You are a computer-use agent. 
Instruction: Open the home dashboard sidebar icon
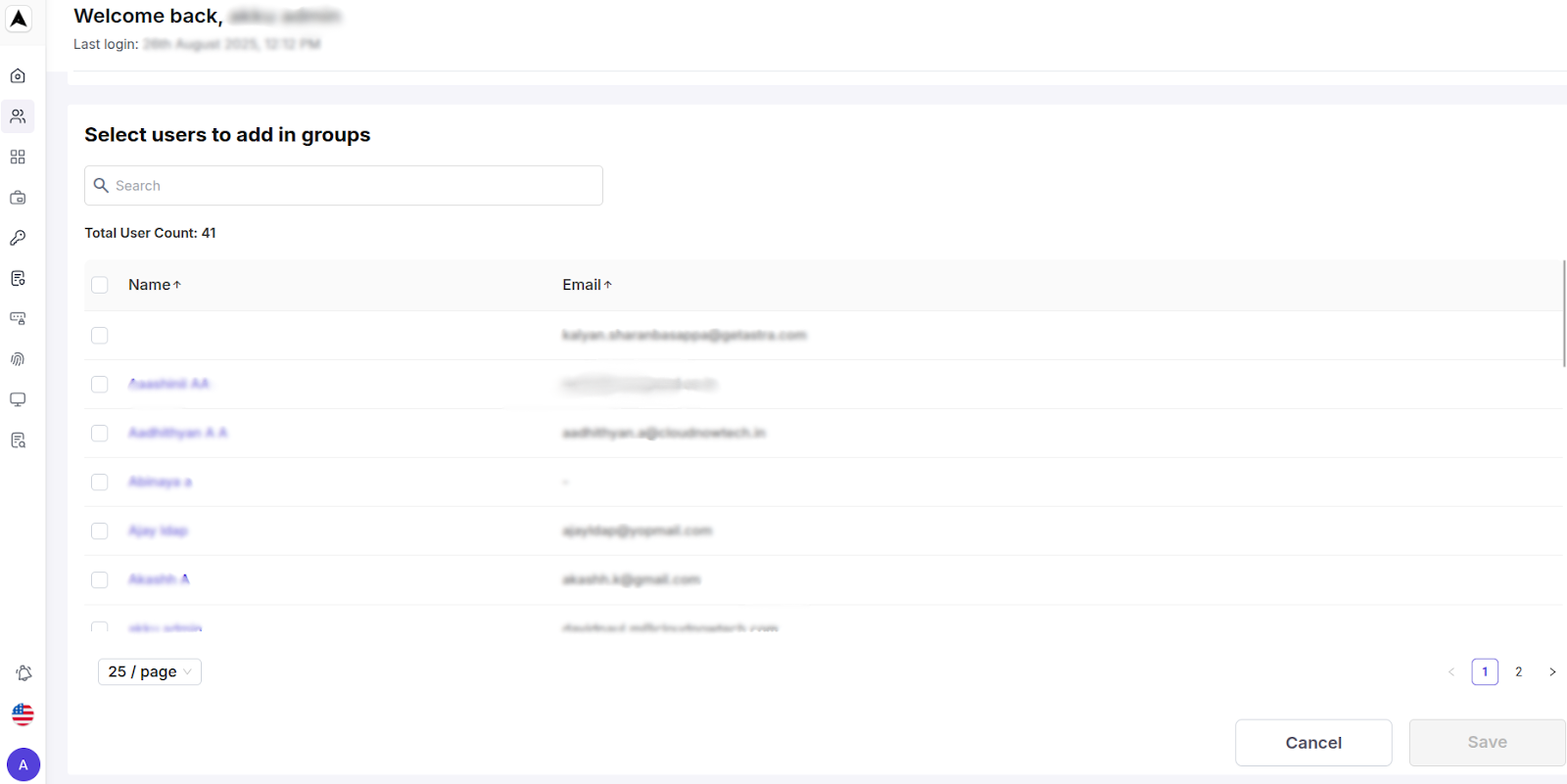coord(18,76)
